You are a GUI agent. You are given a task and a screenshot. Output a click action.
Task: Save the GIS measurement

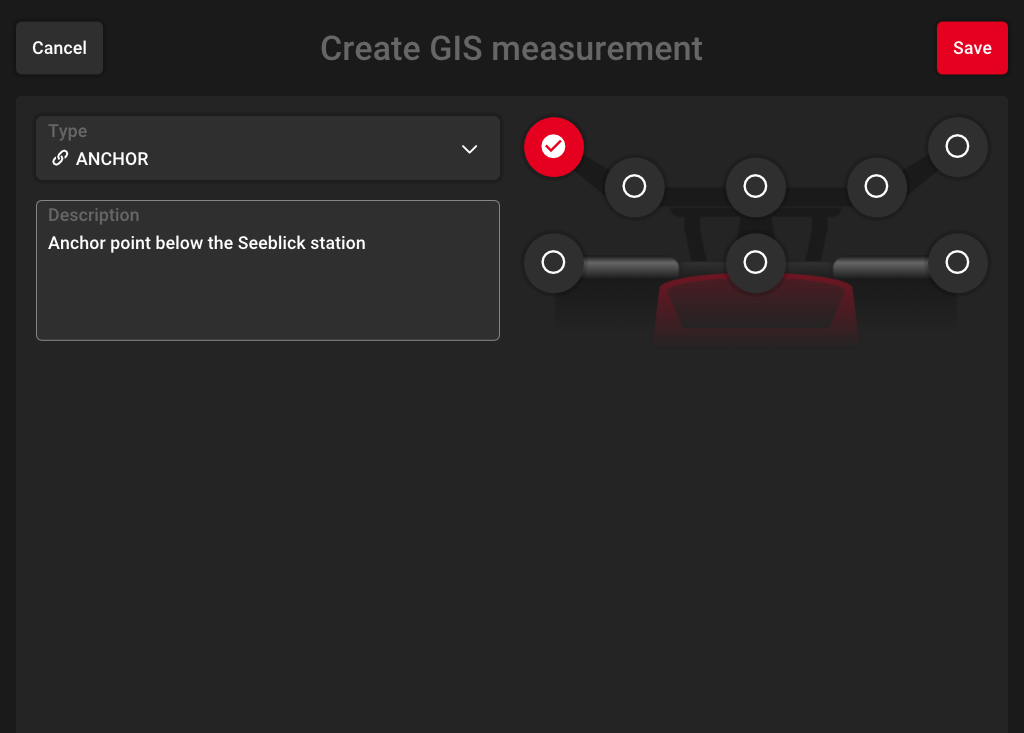tap(972, 48)
